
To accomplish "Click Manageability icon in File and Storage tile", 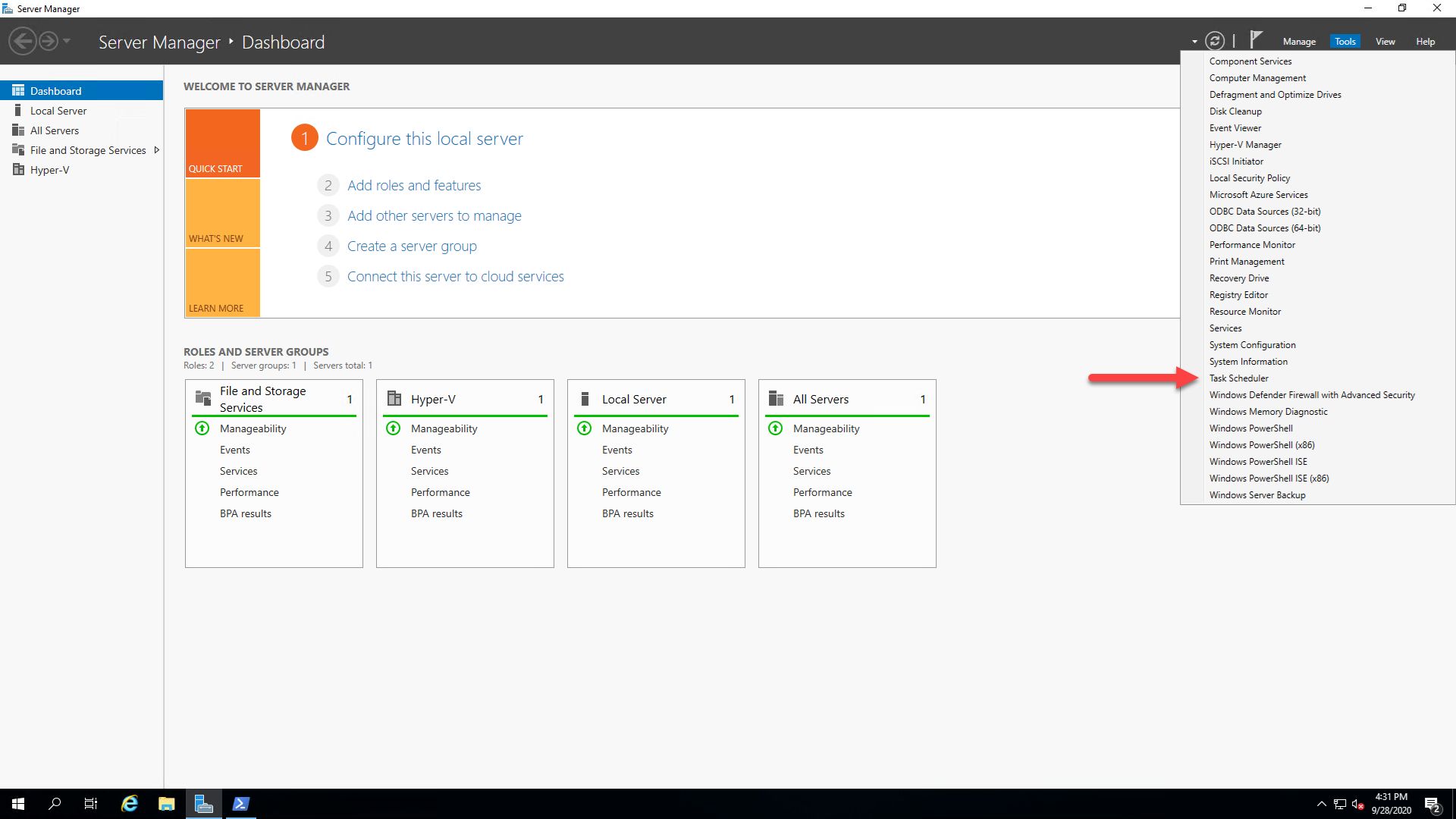I will tap(202, 428).
